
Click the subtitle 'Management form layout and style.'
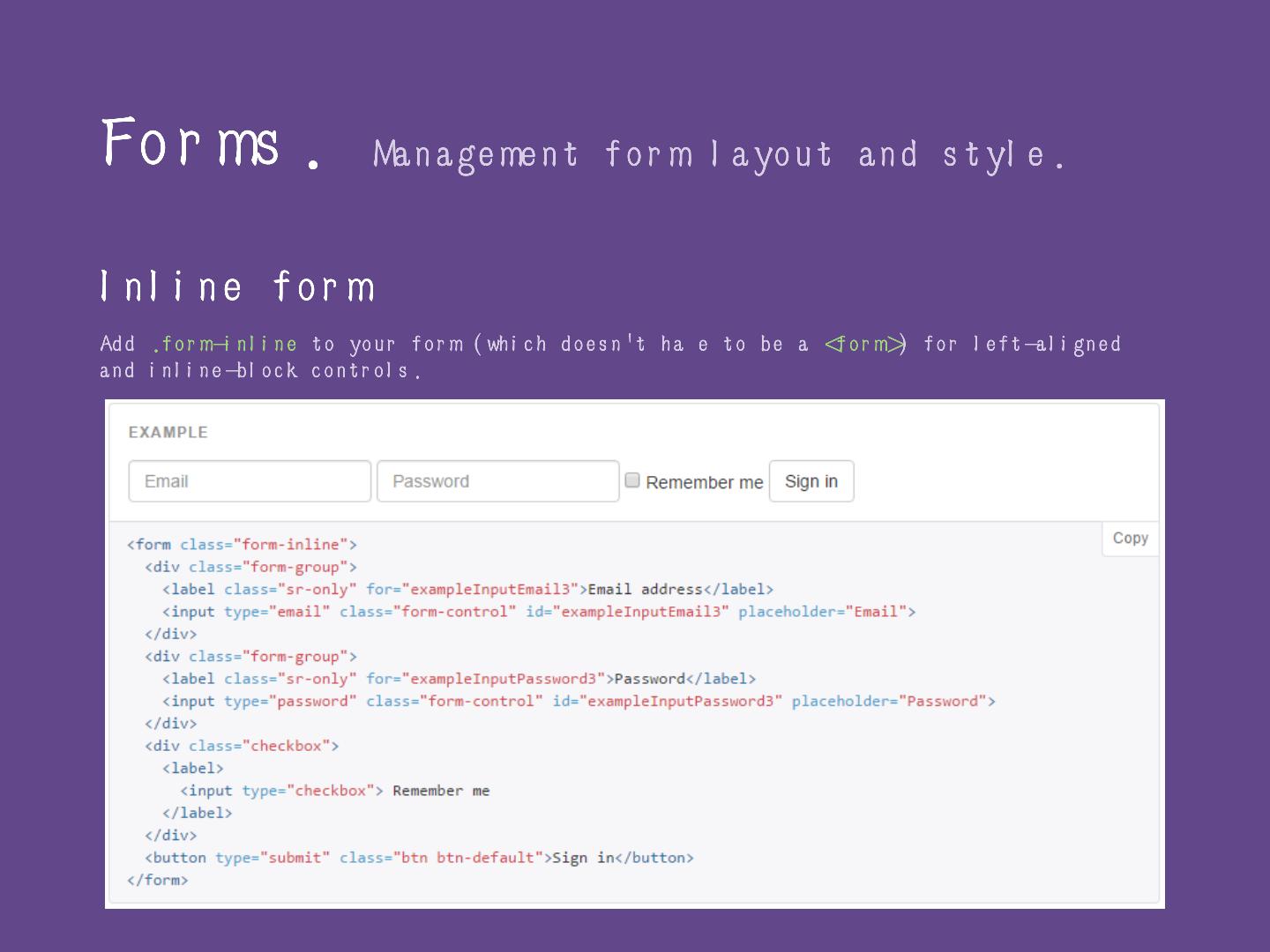point(719,155)
